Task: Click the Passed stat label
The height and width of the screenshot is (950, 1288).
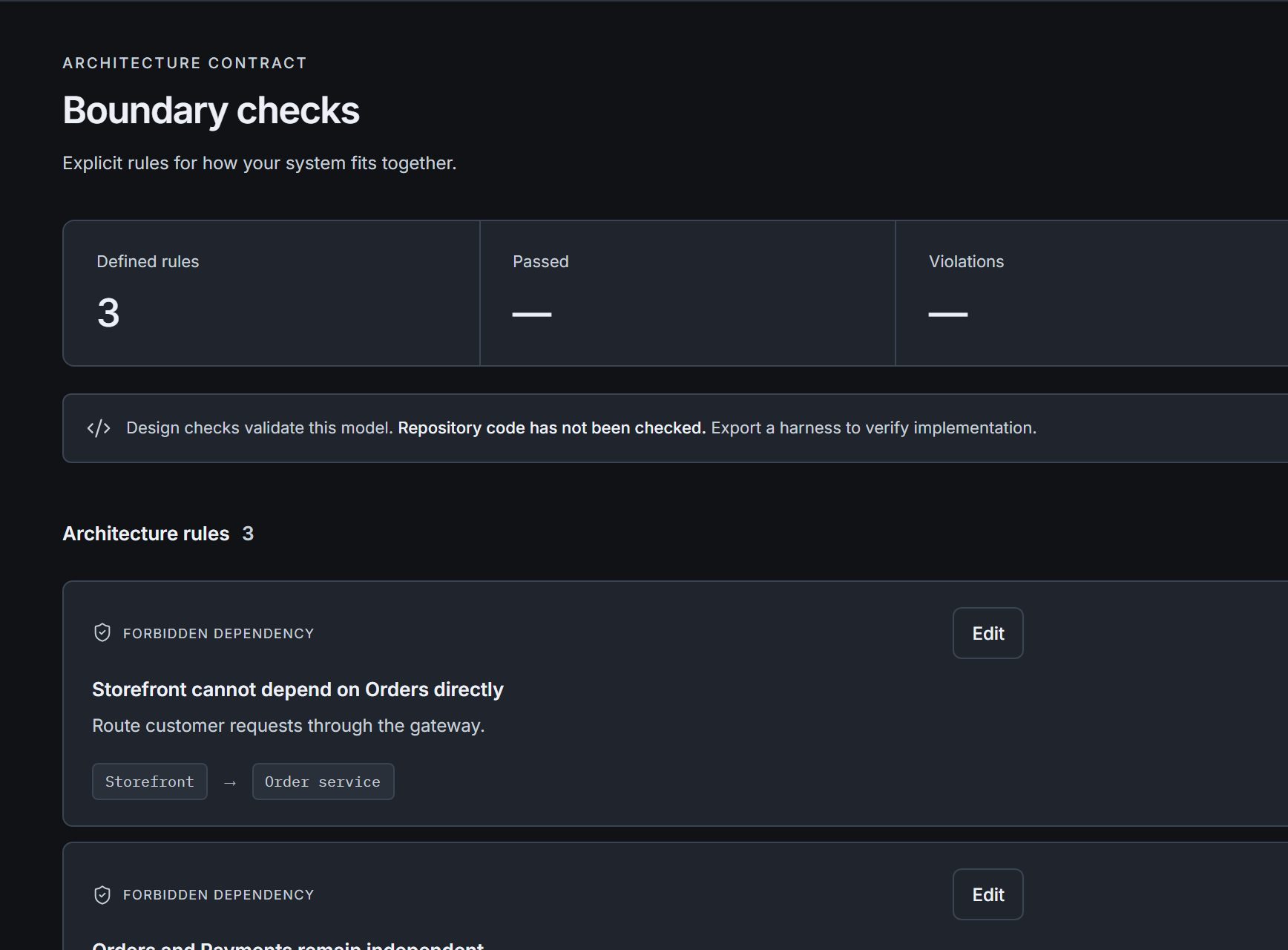Action: [541, 261]
